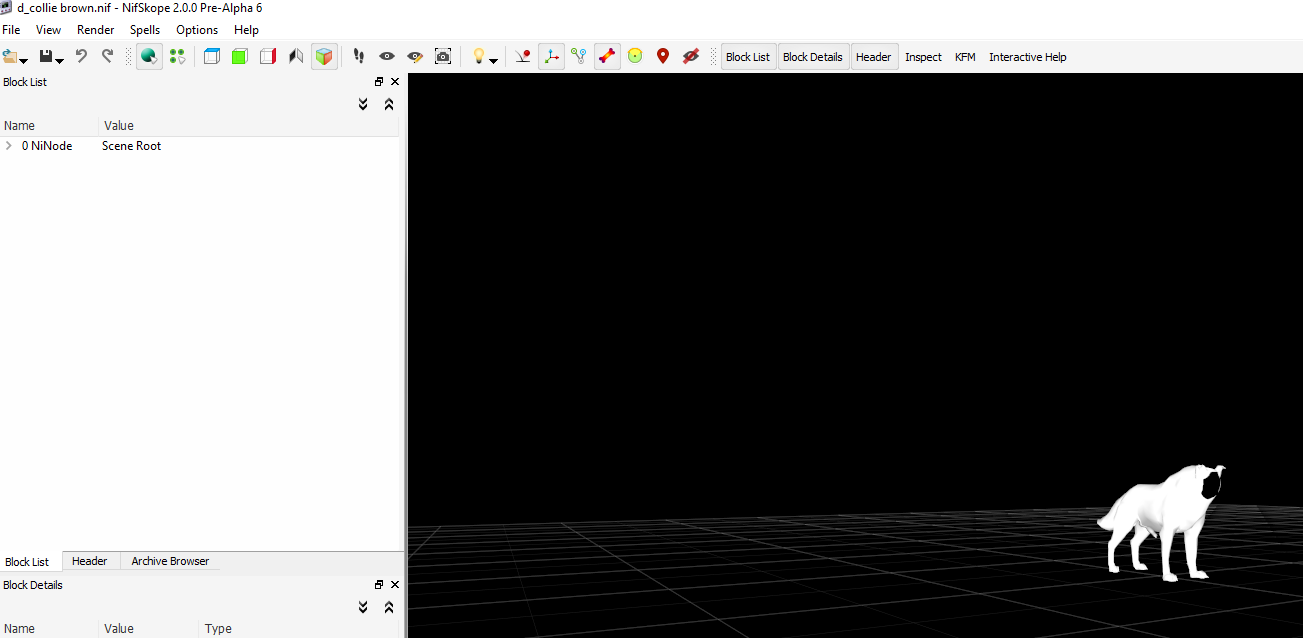
Task: Float the Block Details panel
Action: [x=379, y=585]
